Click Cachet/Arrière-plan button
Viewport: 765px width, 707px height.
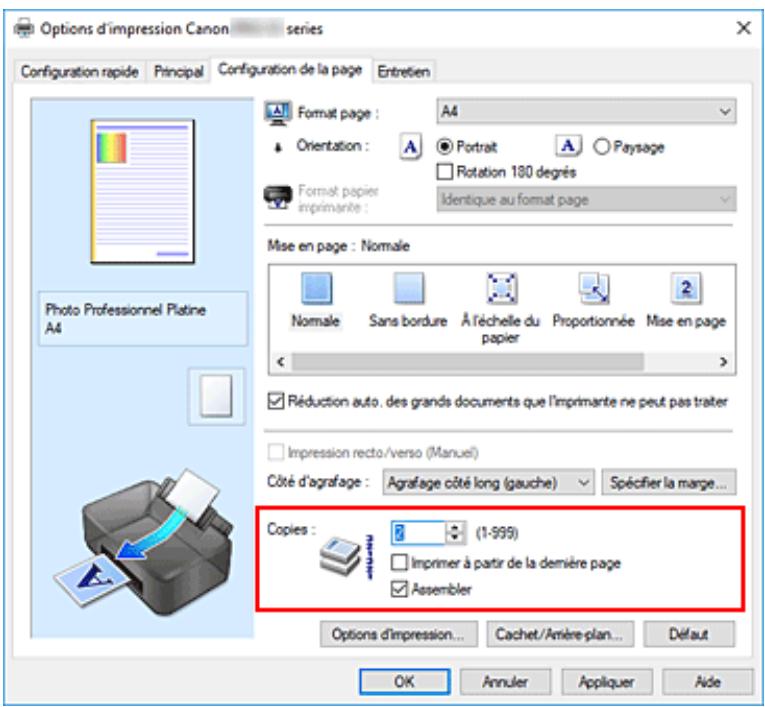coord(560,634)
